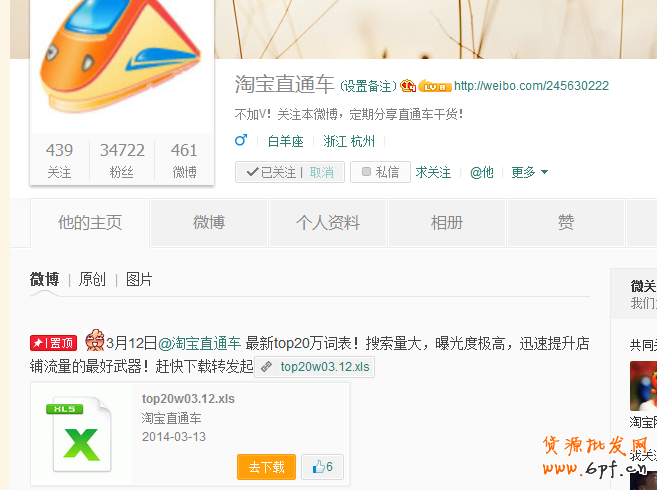Open the weibo.com/245630222 profile link

[x=531, y=86]
